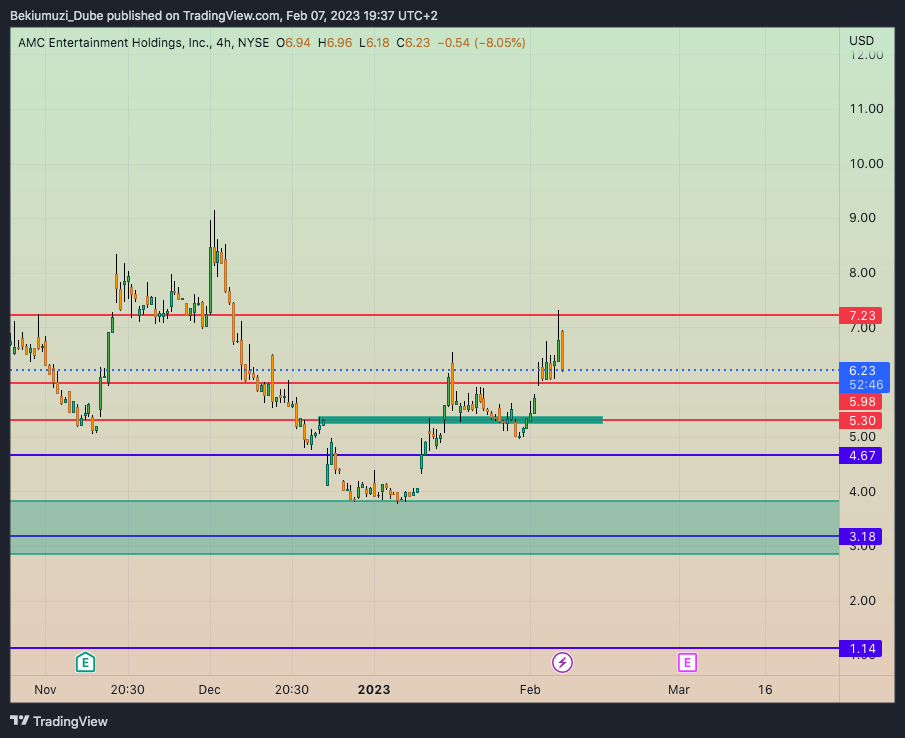Click the large green support zone near 3.18
The height and width of the screenshot is (738, 905).
(424, 527)
